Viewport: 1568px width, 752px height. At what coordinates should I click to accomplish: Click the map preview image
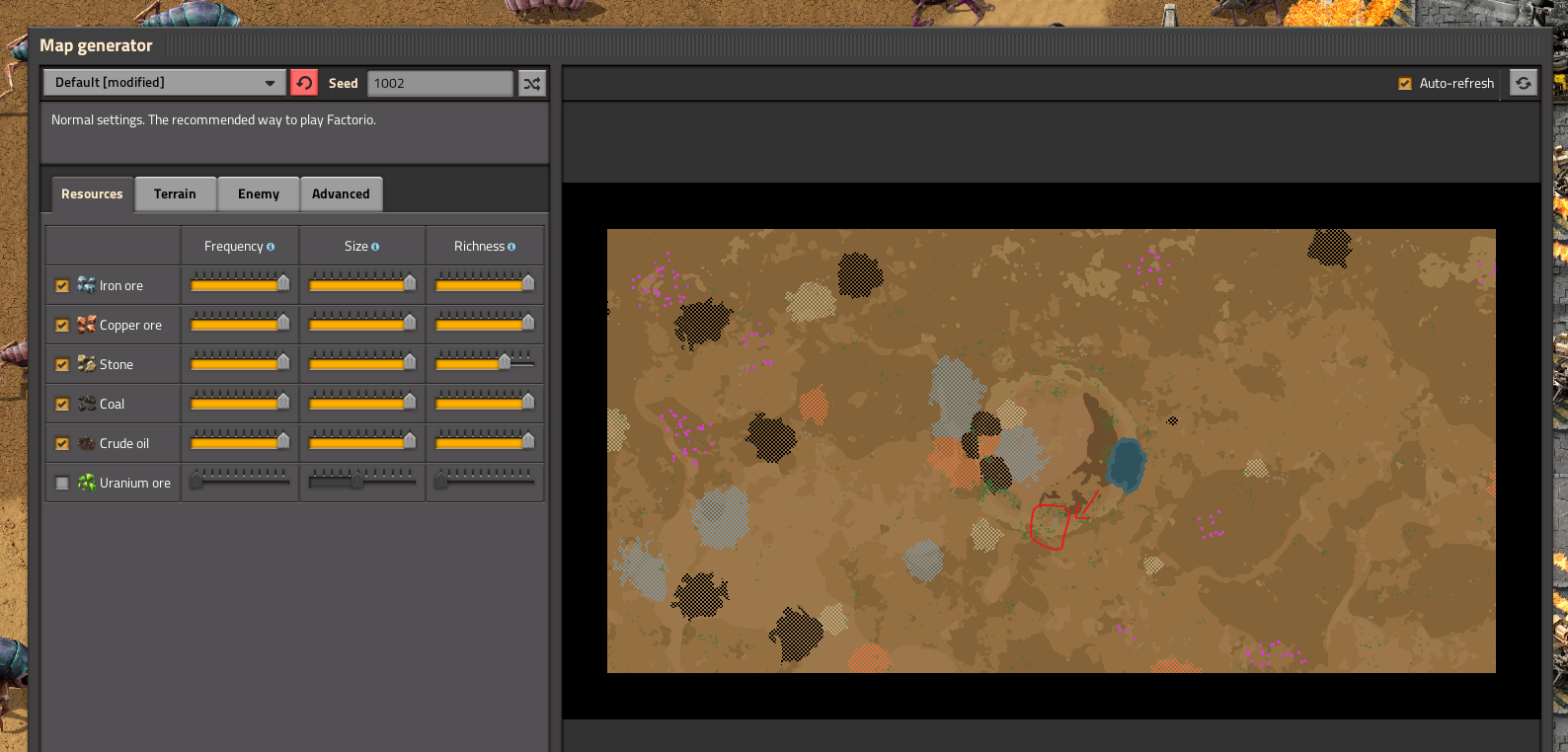click(x=1052, y=451)
